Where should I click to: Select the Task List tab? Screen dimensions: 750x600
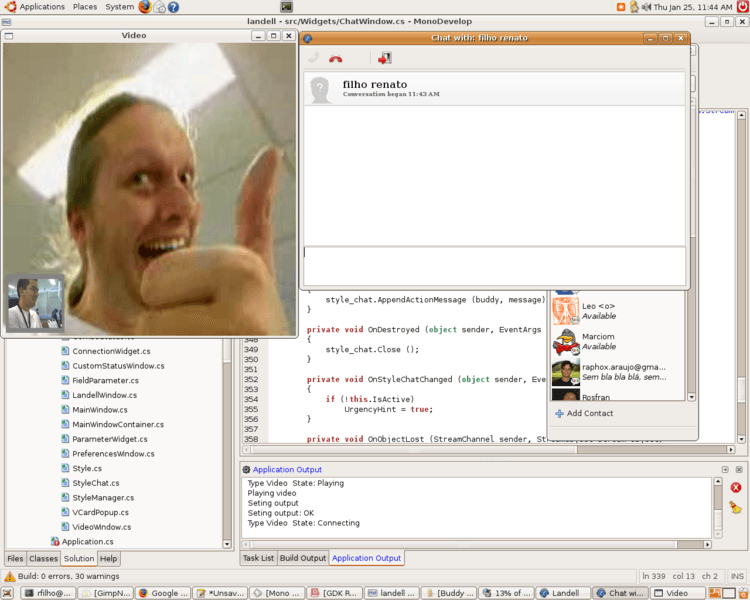pyautogui.click(x=258, y=558)
